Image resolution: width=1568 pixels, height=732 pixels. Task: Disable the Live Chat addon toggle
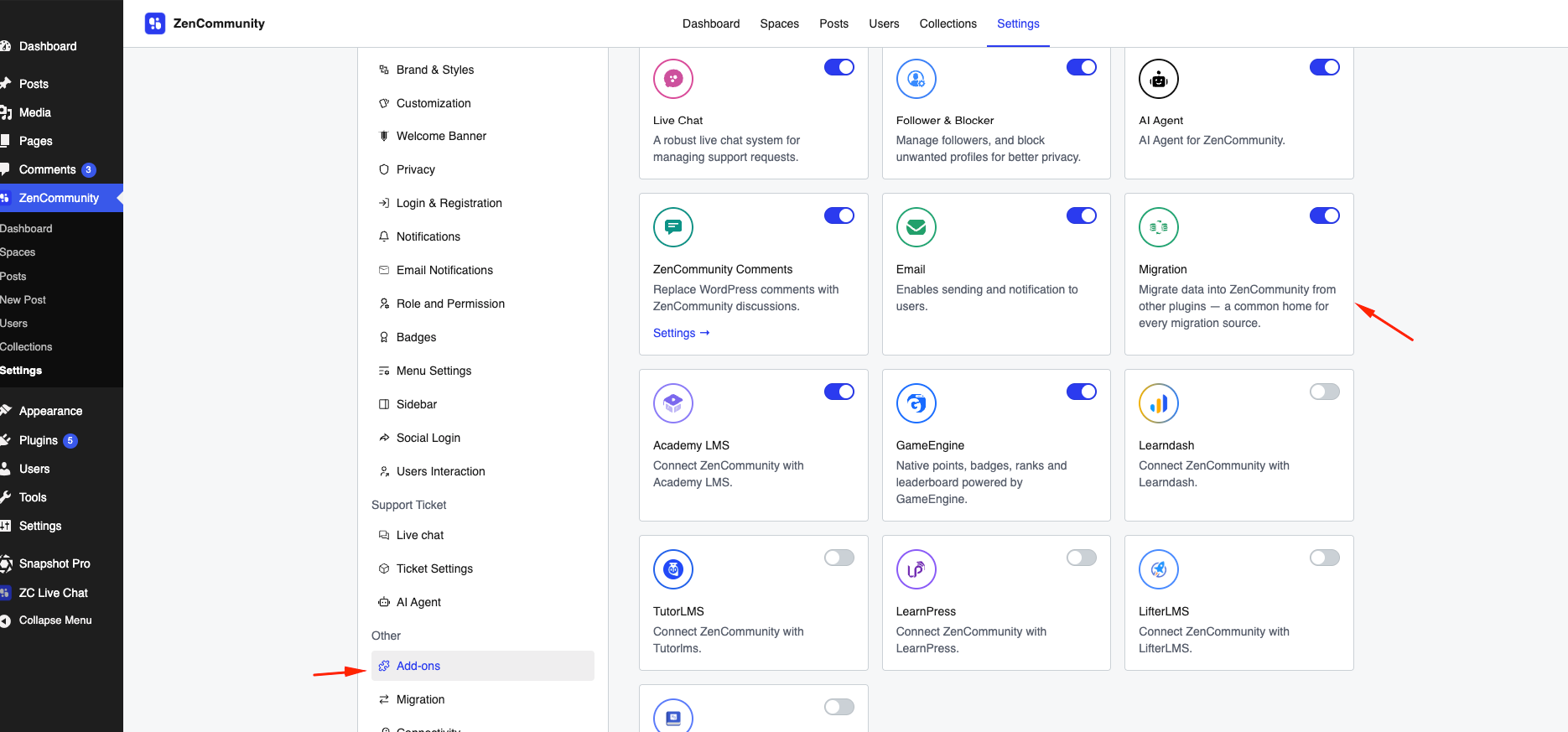839,67
